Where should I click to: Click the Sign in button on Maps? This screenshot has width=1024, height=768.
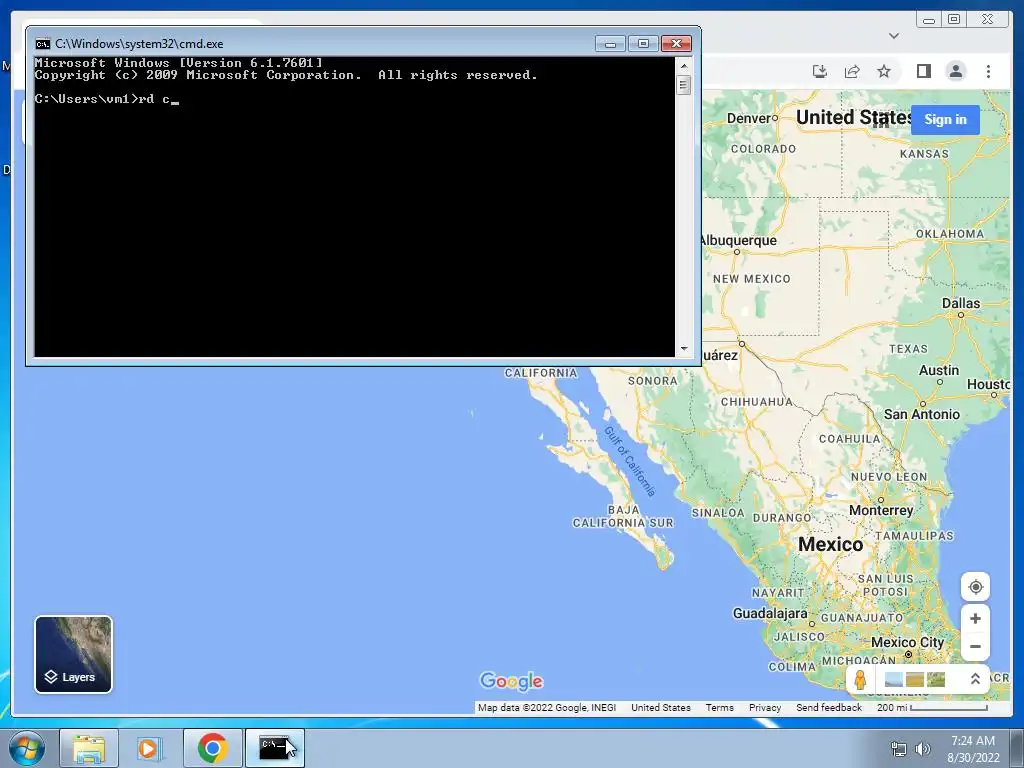[945, 120]
